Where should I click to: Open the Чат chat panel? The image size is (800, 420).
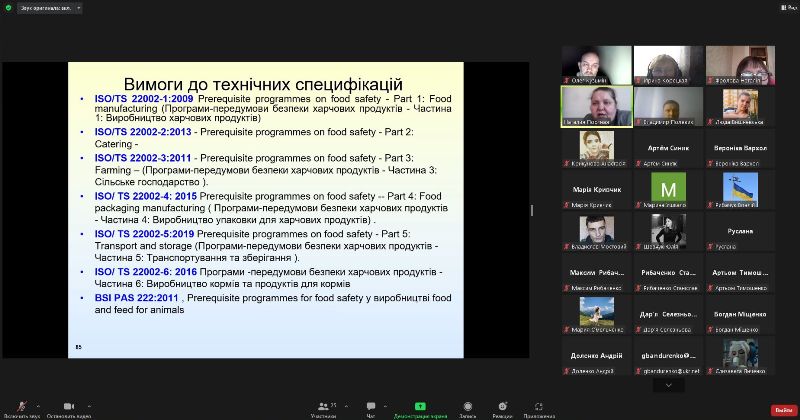click(x=371, y=410)
